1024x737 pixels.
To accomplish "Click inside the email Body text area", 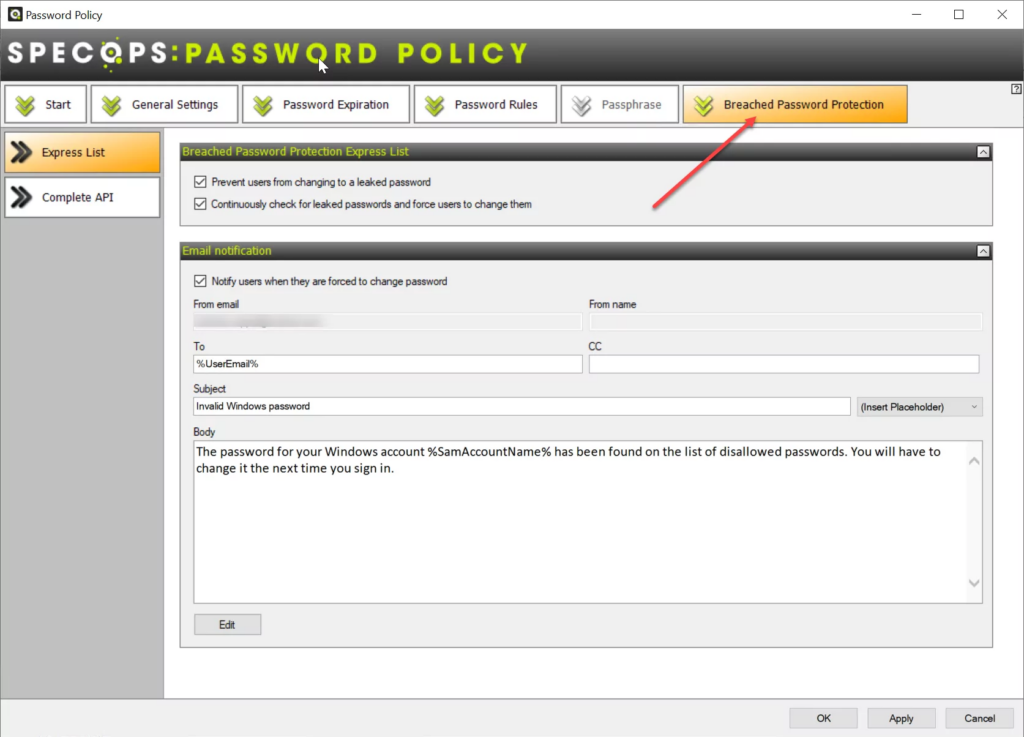I will (580, 522).
